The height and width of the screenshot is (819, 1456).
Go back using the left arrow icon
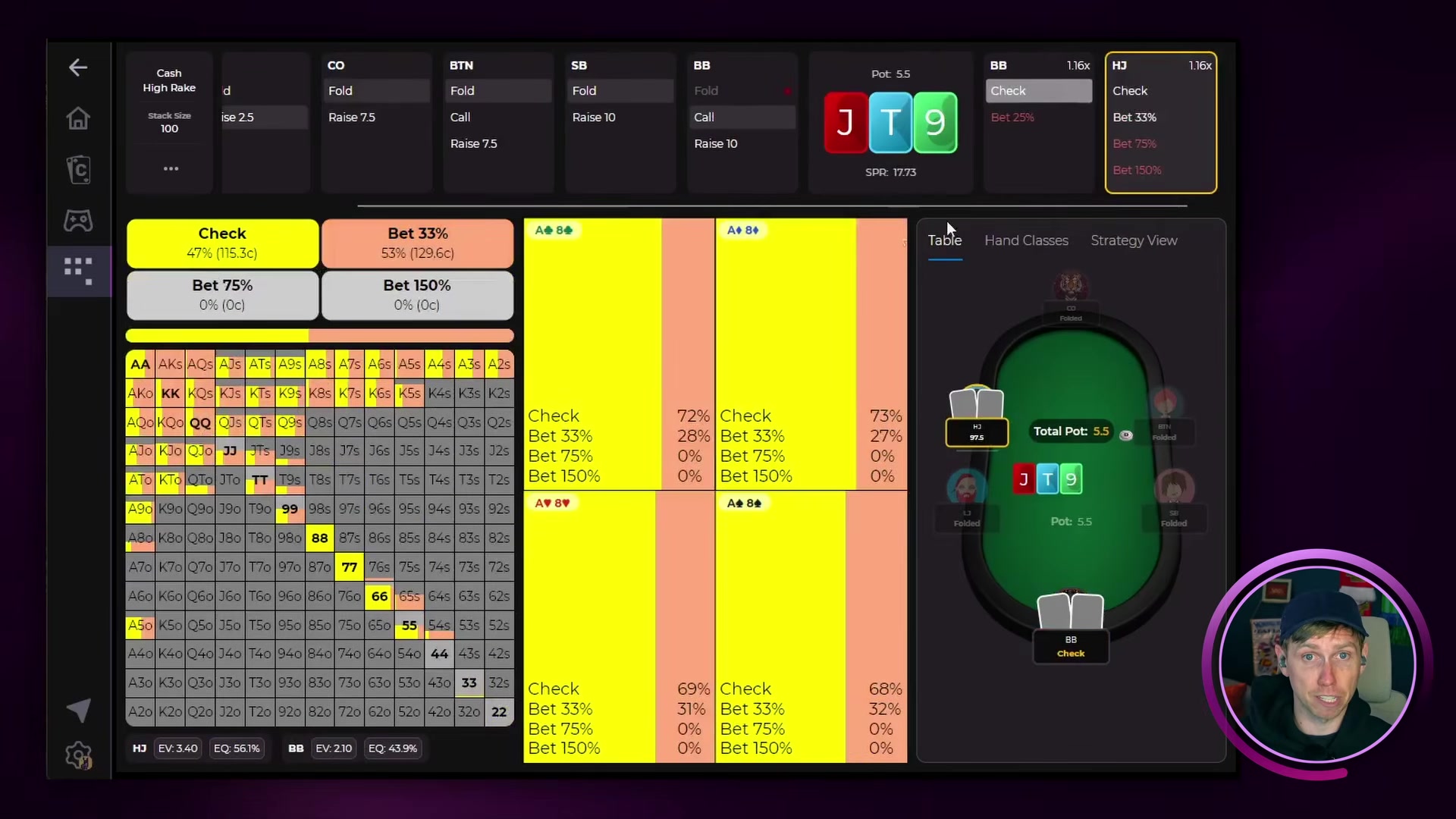78,67
